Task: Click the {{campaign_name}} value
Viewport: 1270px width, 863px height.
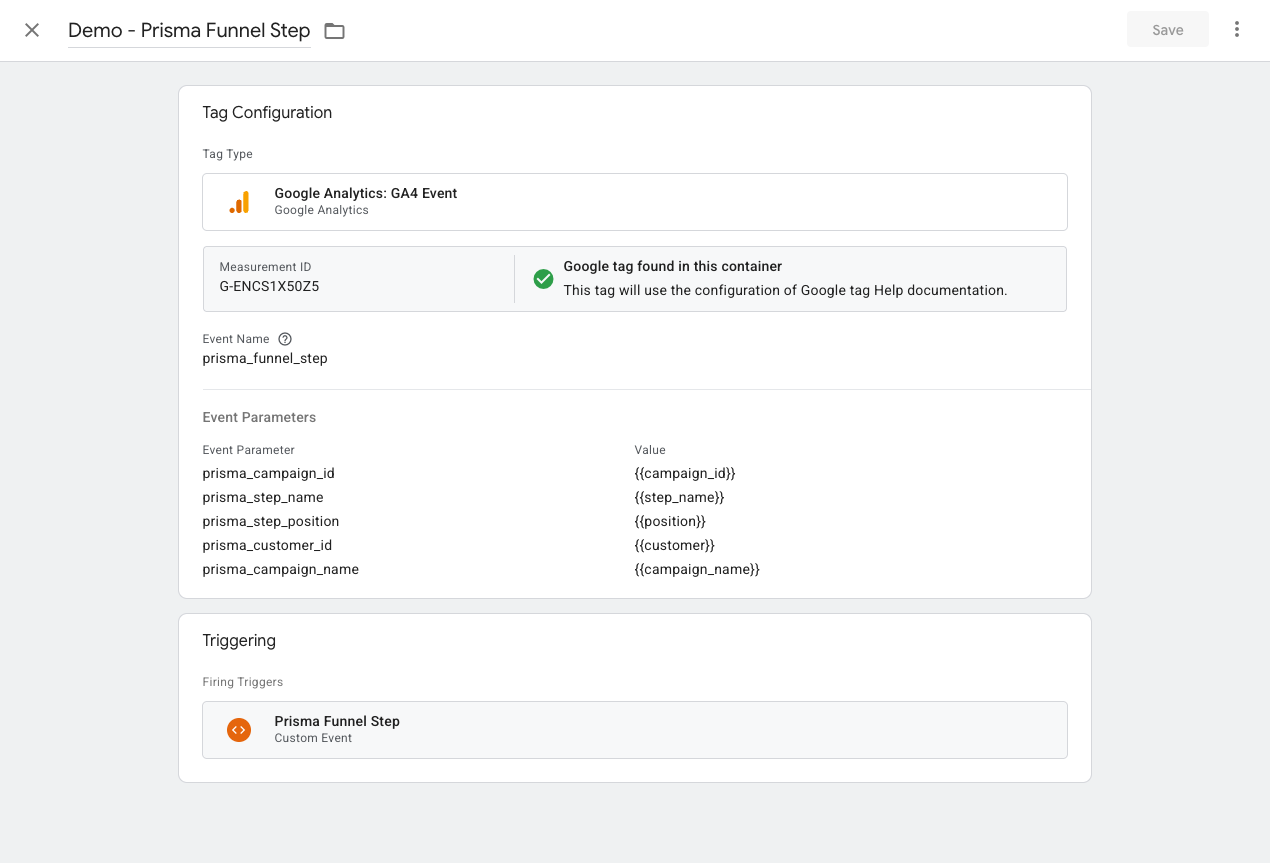Action: pos(697,569)
